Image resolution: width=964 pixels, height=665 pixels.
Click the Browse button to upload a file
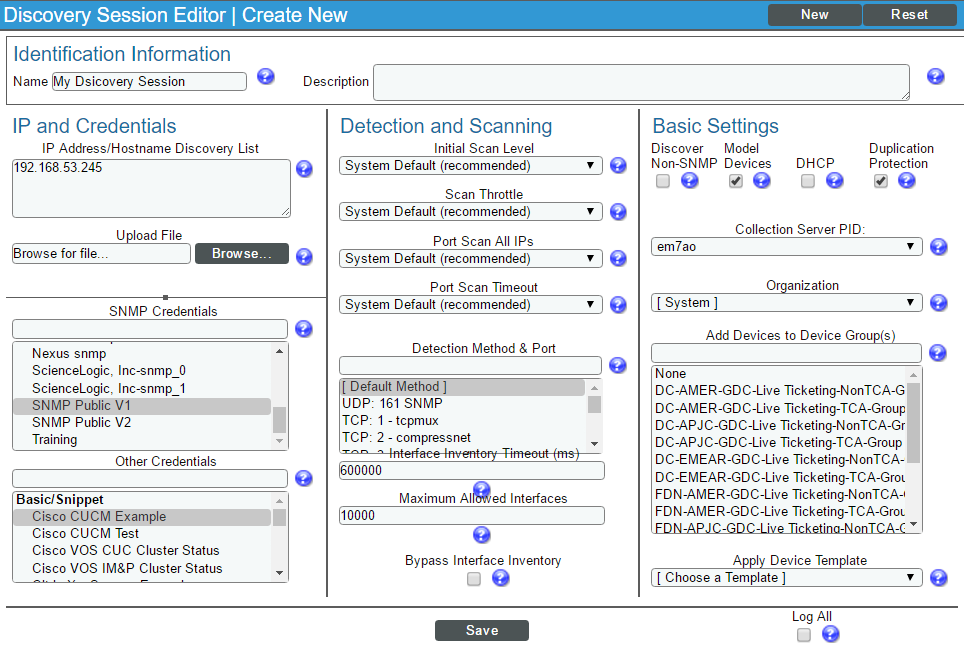tap(241, 253)
